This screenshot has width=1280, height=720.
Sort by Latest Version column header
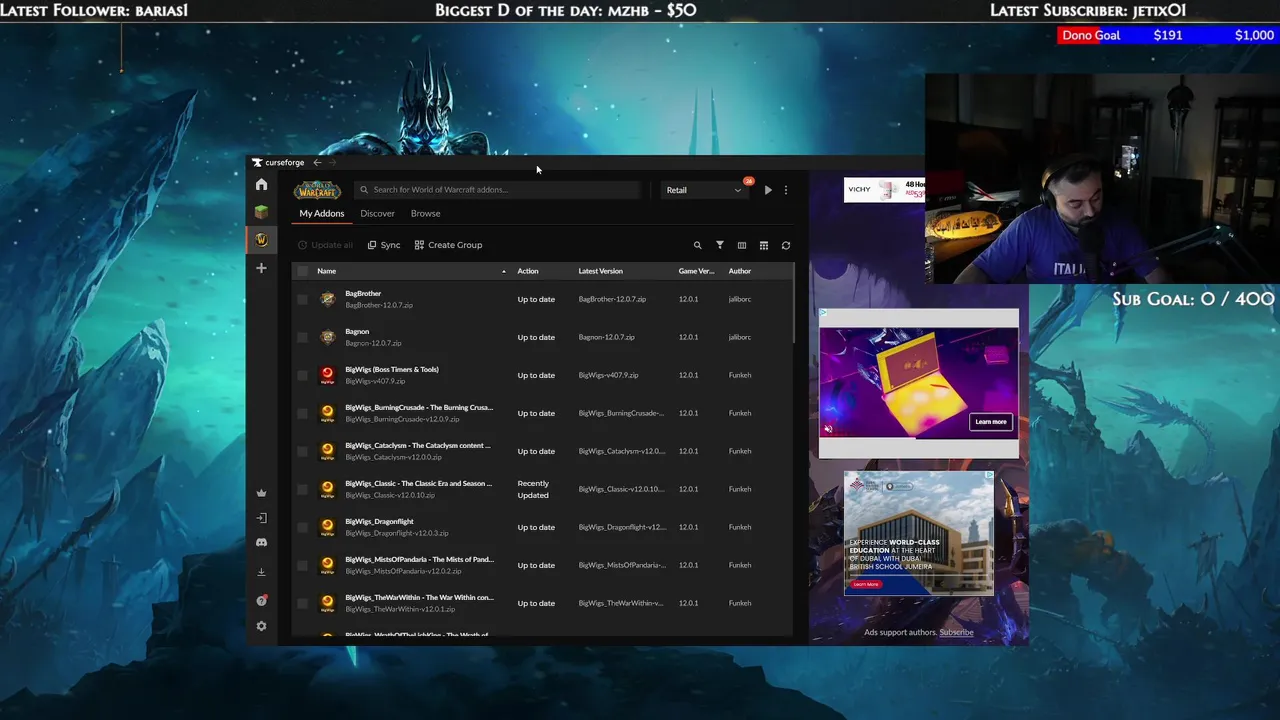pyautogui.click(x=600, y=271)
